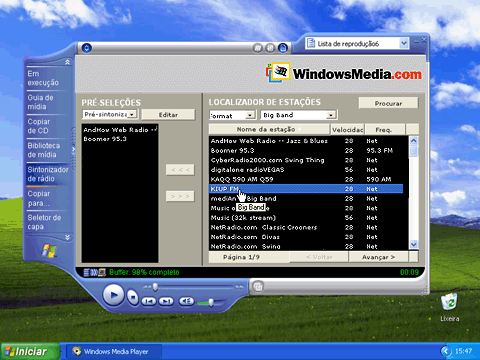The width and height of the screenshot is (480, 360).
Task: Sort by Nome da estação column
Action: pyautogui.click(x=269, y=129)
